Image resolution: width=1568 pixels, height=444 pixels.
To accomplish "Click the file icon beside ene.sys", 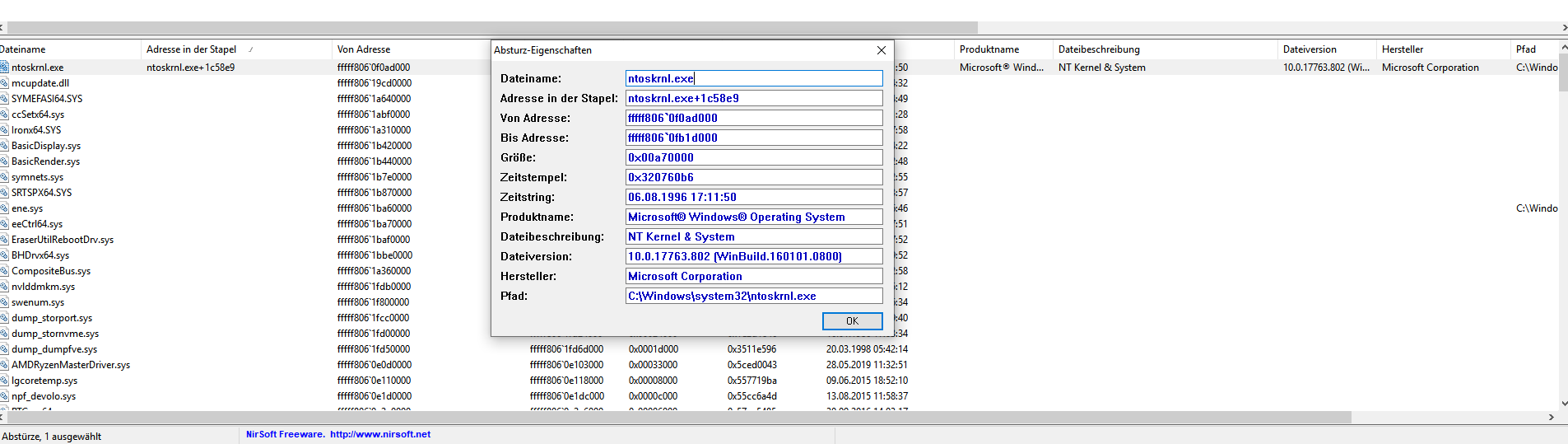I will 4,208.
